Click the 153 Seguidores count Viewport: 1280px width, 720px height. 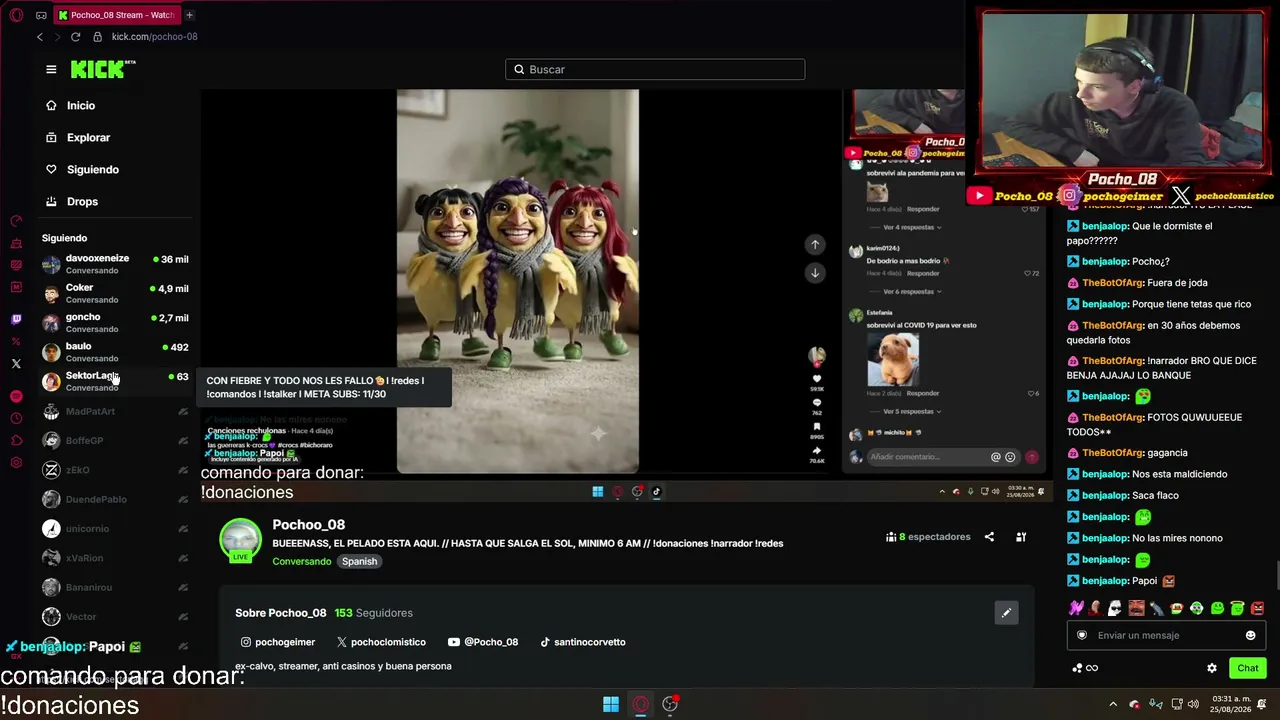[373, 613]
